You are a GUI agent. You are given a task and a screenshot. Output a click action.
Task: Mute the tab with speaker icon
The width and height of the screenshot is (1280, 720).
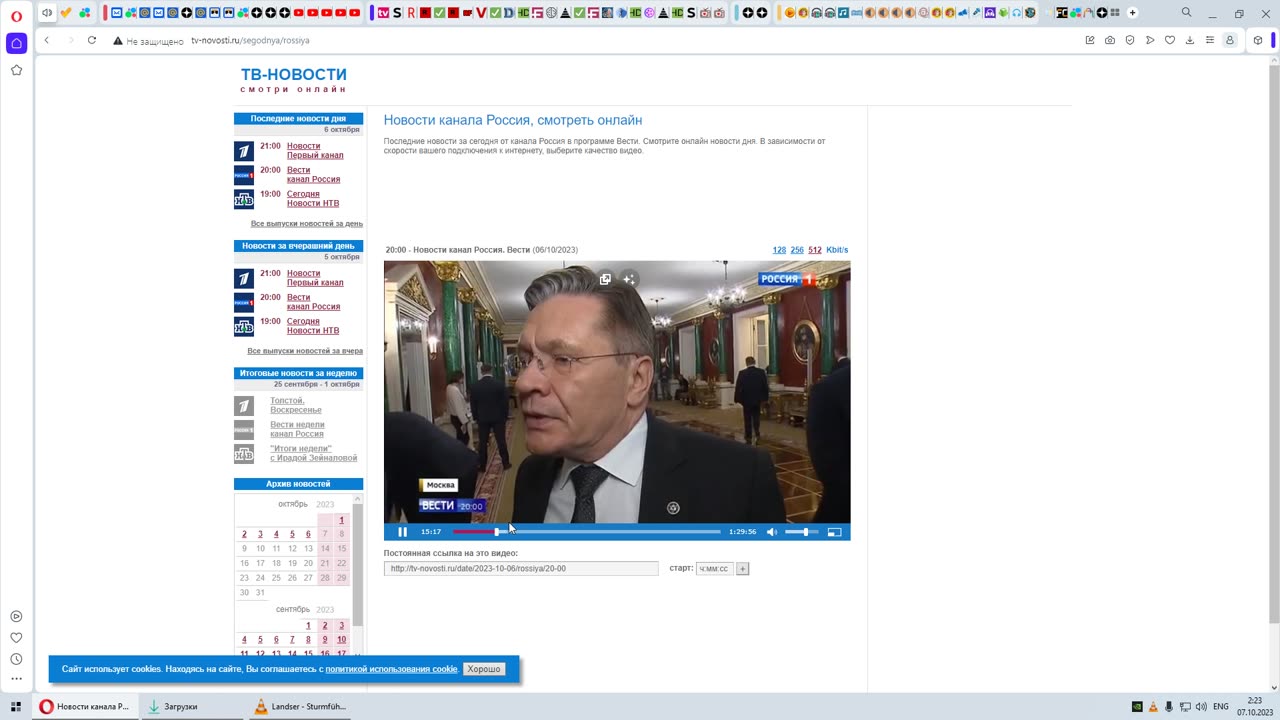46,13
